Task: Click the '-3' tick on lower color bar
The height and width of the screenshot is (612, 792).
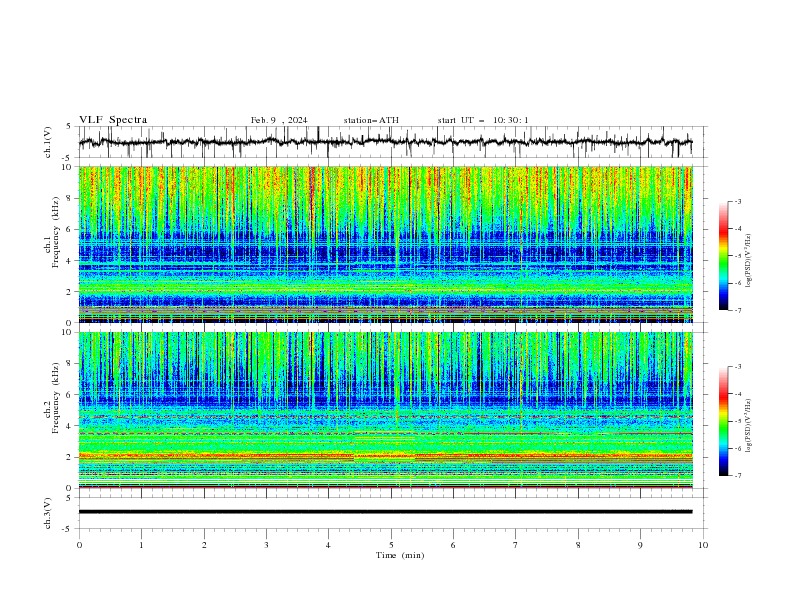Action: pyautogui.click(x=737, y=367)
